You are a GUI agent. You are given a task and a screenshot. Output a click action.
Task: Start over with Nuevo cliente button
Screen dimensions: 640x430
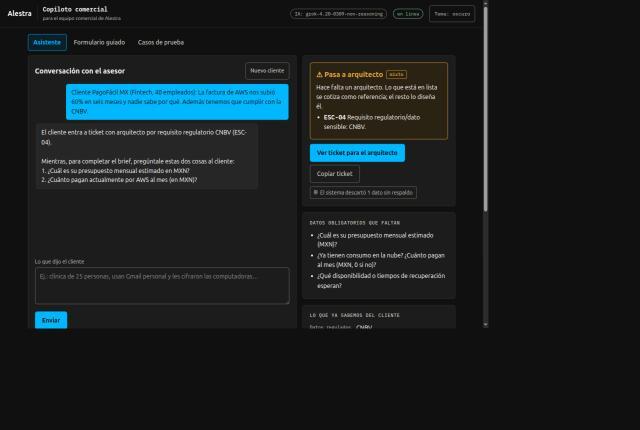tap(267, 71)
